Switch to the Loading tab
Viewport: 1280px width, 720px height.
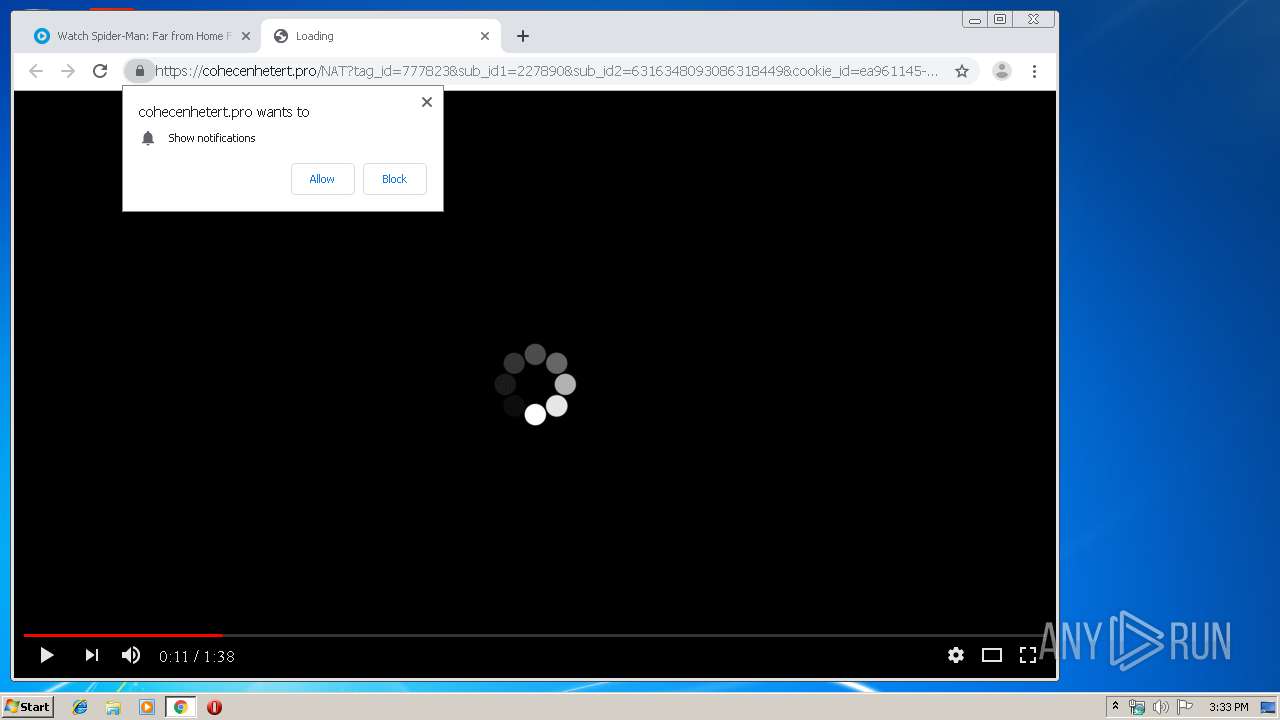(x=381, y=36)
